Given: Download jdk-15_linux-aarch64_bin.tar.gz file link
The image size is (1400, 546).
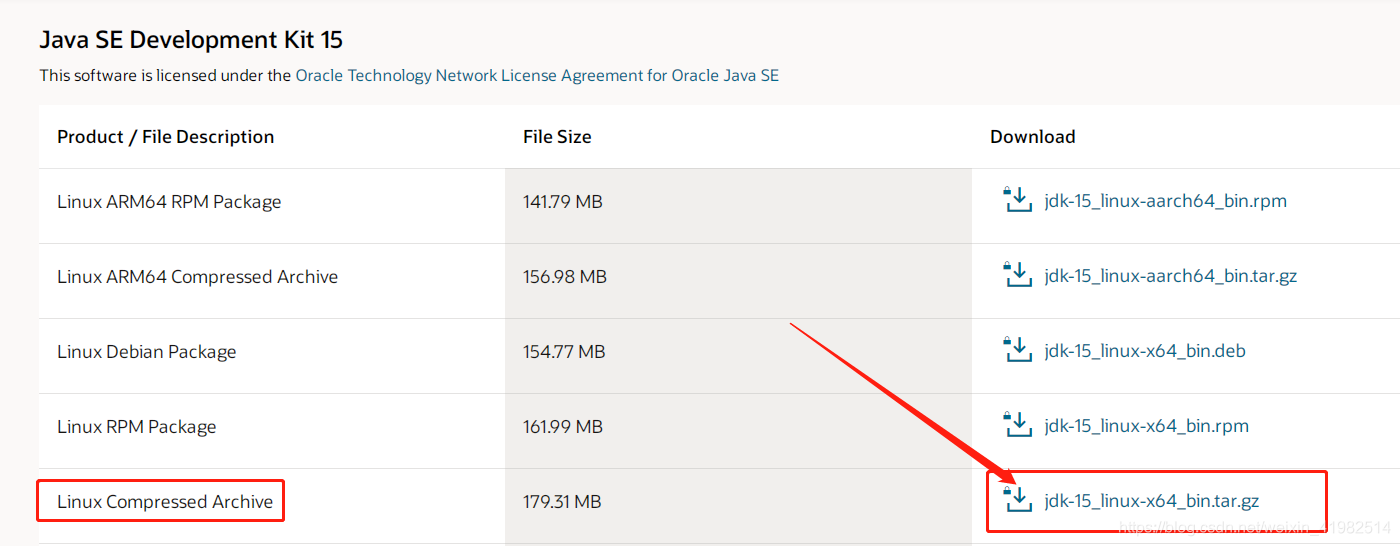Looking at the screenshot, I should (x=1170, y=276).
